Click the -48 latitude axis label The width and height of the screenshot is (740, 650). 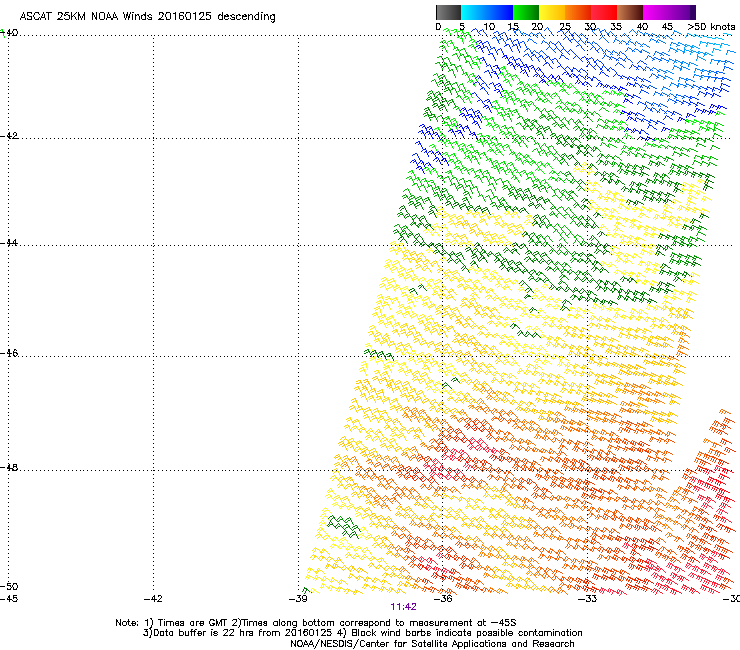pyautogui.click(x=9, y=468)
